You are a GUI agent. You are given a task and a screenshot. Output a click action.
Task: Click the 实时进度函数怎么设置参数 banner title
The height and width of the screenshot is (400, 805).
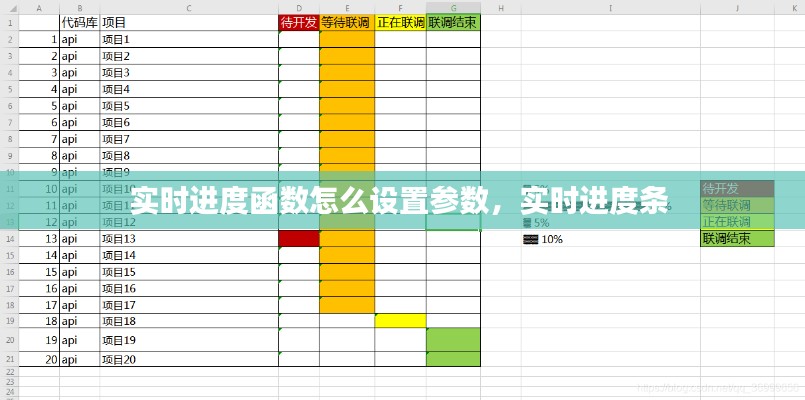pyautogui.click(x=400, y=201)
